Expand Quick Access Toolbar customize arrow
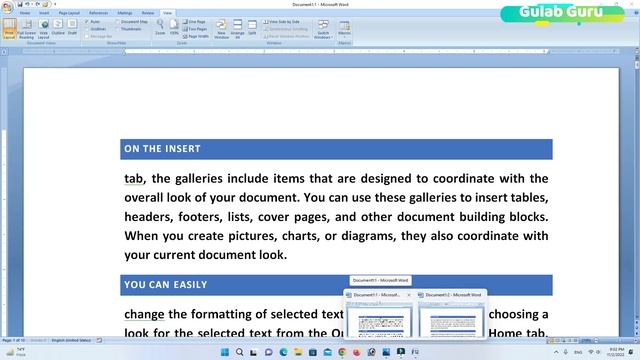 pos(55,4)
